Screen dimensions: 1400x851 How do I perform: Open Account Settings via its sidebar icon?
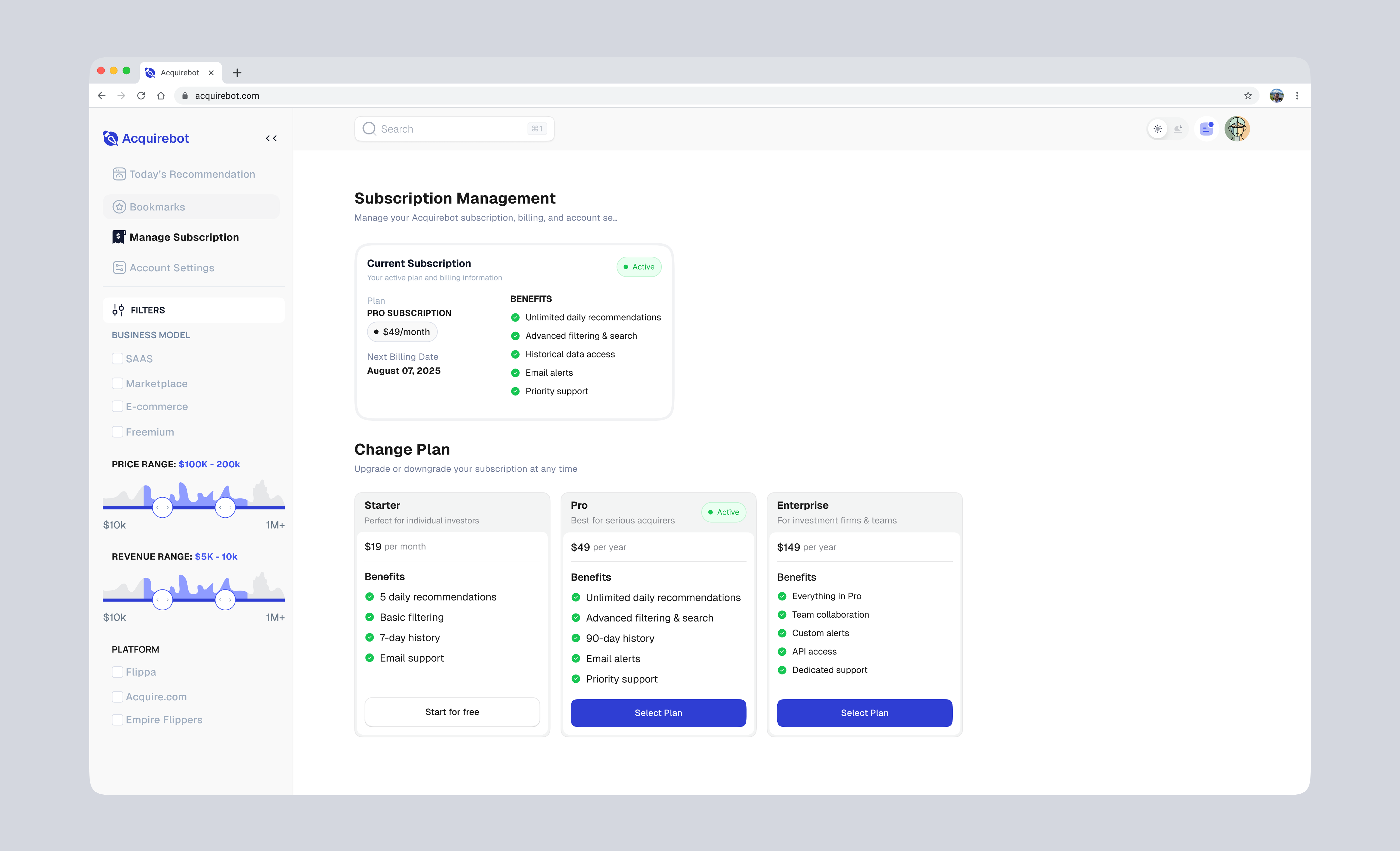pos(119,267)
